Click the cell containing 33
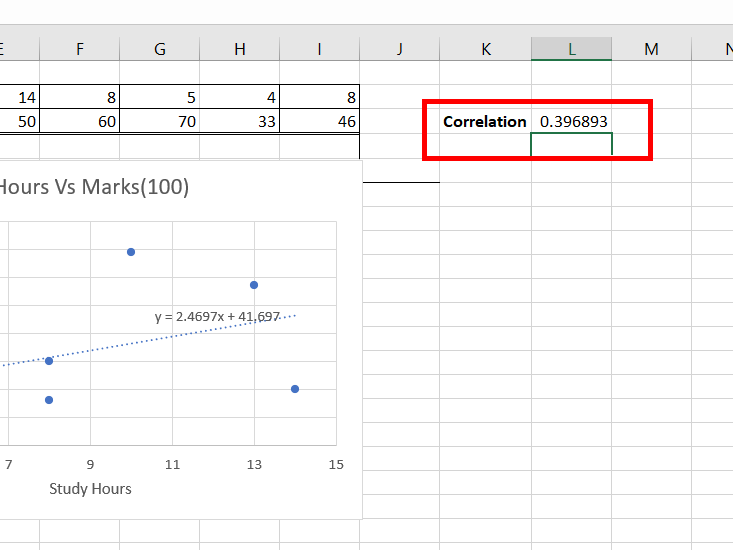Viewport: 733px width, 550px height. coord(239,121)
